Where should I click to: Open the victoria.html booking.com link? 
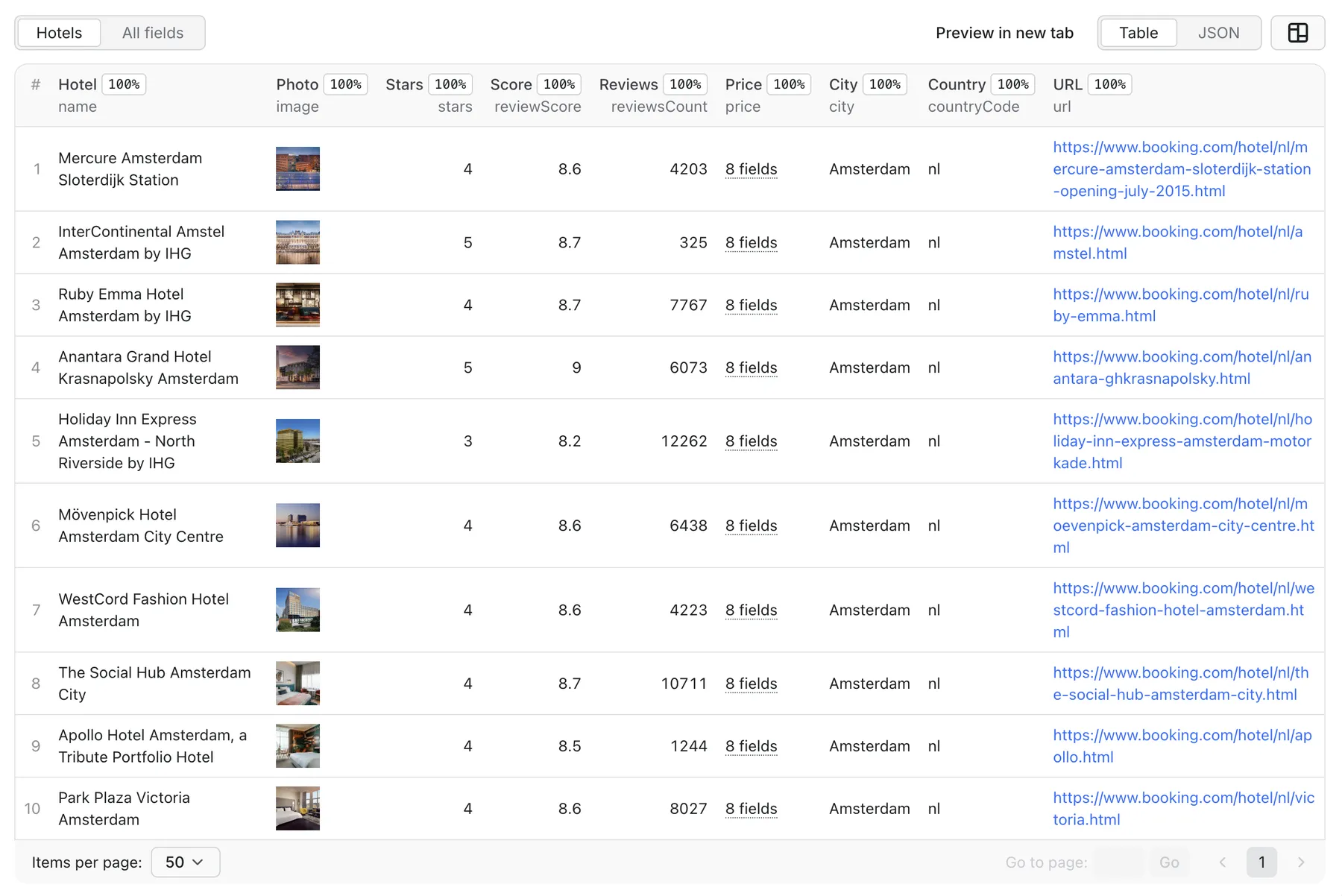tap(1183, 809)
